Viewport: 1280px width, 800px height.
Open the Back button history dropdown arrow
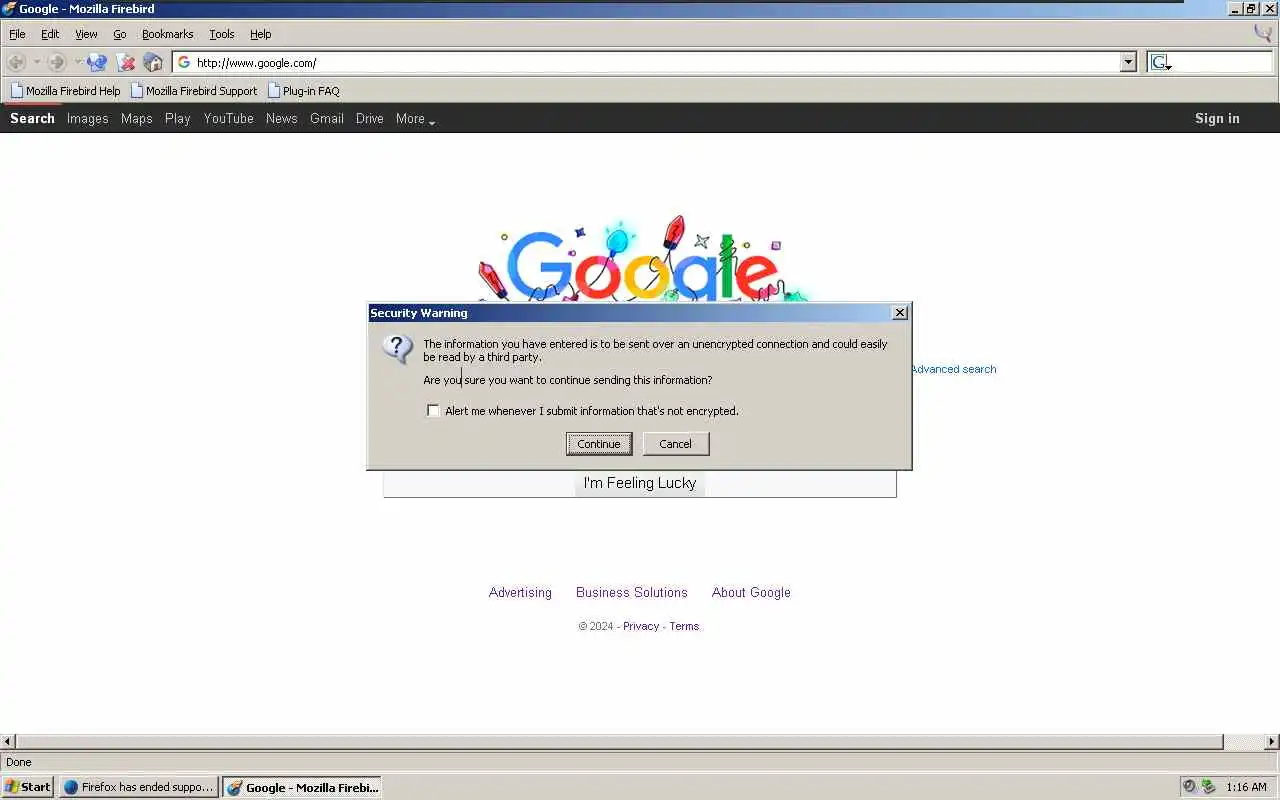click(36, 62)
